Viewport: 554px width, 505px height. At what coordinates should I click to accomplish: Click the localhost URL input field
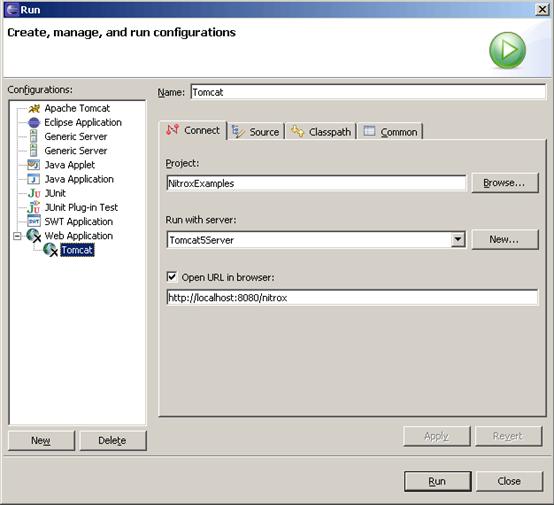click(352, 298)
